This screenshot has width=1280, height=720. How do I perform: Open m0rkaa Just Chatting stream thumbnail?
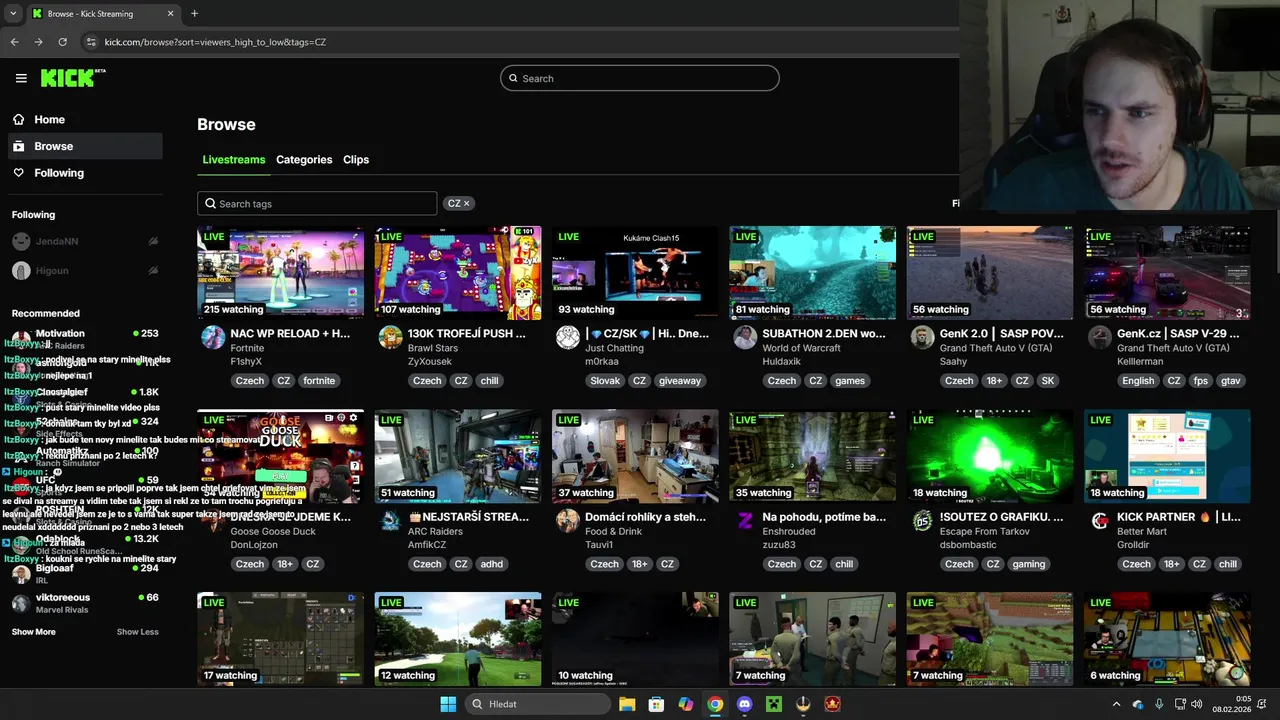635,272
